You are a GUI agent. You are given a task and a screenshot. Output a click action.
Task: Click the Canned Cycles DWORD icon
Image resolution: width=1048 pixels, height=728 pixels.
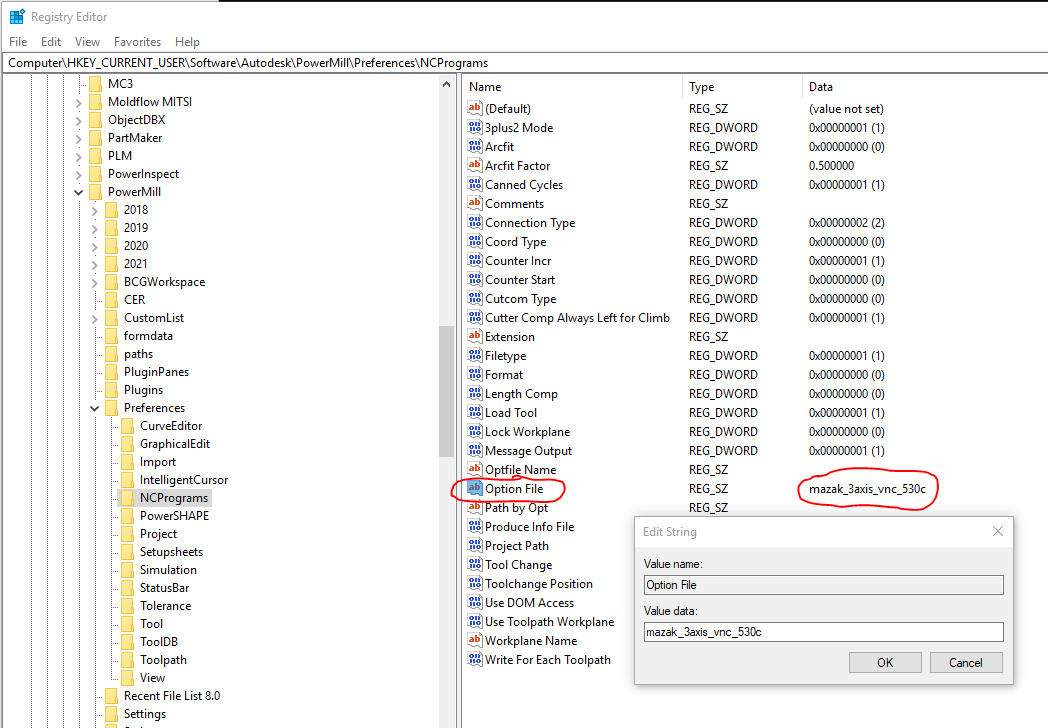click(x=475, y=184)
